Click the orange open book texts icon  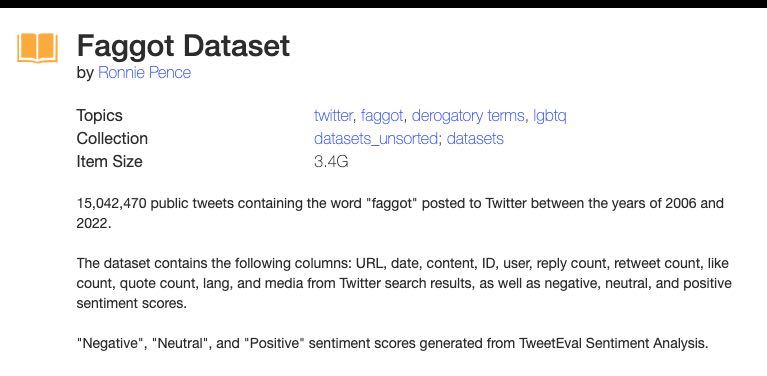tap(37, 47)
